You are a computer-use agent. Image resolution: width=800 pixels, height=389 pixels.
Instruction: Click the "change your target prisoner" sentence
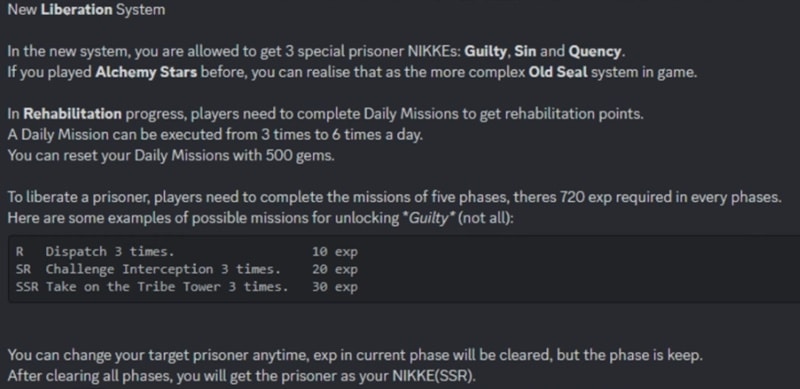355,355
